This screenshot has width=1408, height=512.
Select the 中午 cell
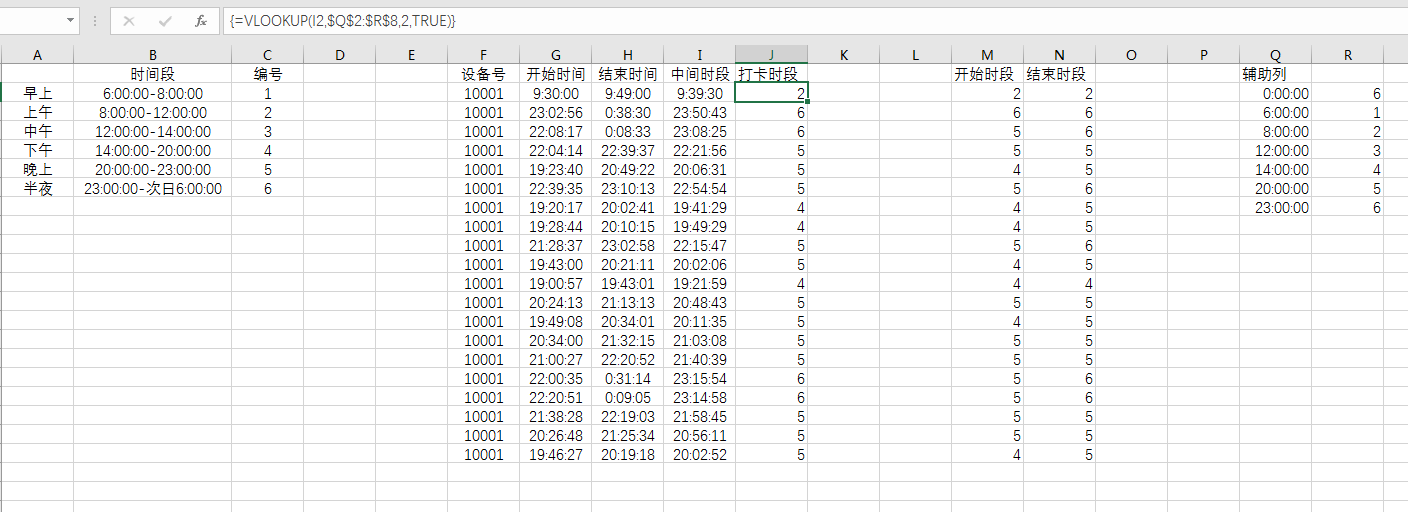tap(37, 131)
